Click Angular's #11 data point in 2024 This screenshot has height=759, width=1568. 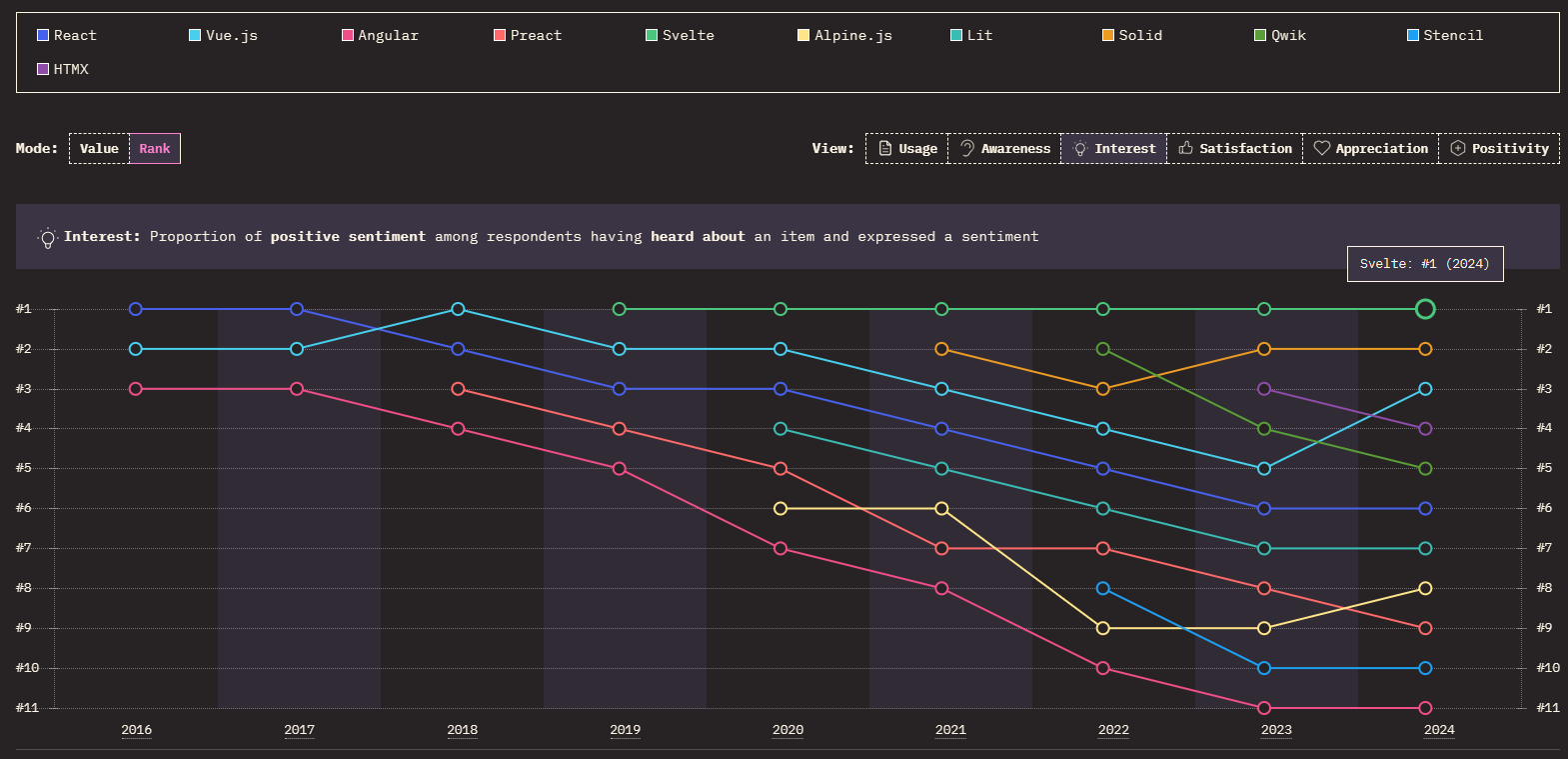click(x=1425, y=708)
